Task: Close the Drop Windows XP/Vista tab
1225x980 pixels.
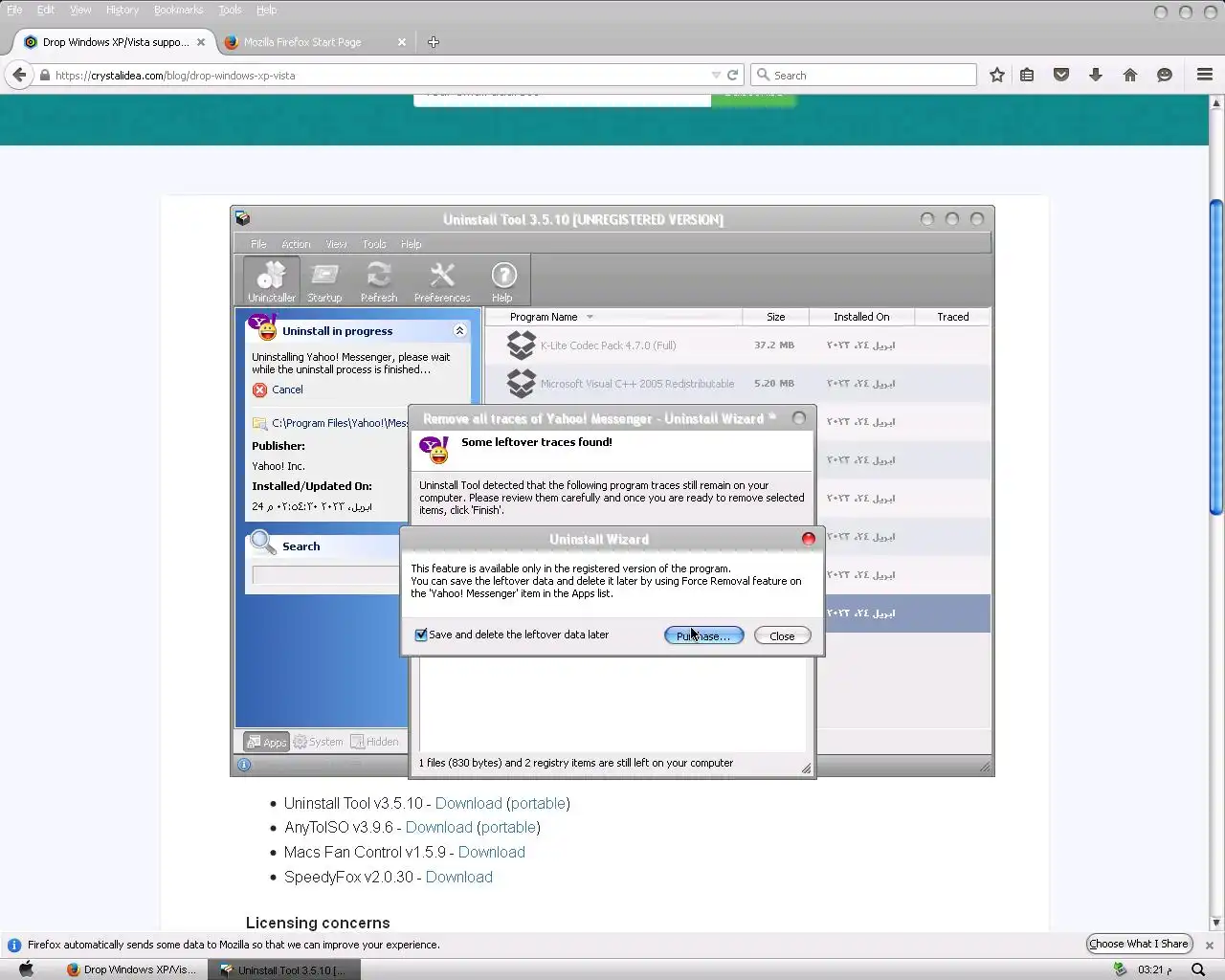Action: point(201,42)
